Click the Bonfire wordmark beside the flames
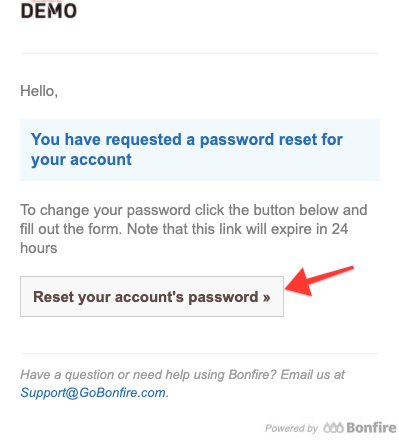 [371, 428]
